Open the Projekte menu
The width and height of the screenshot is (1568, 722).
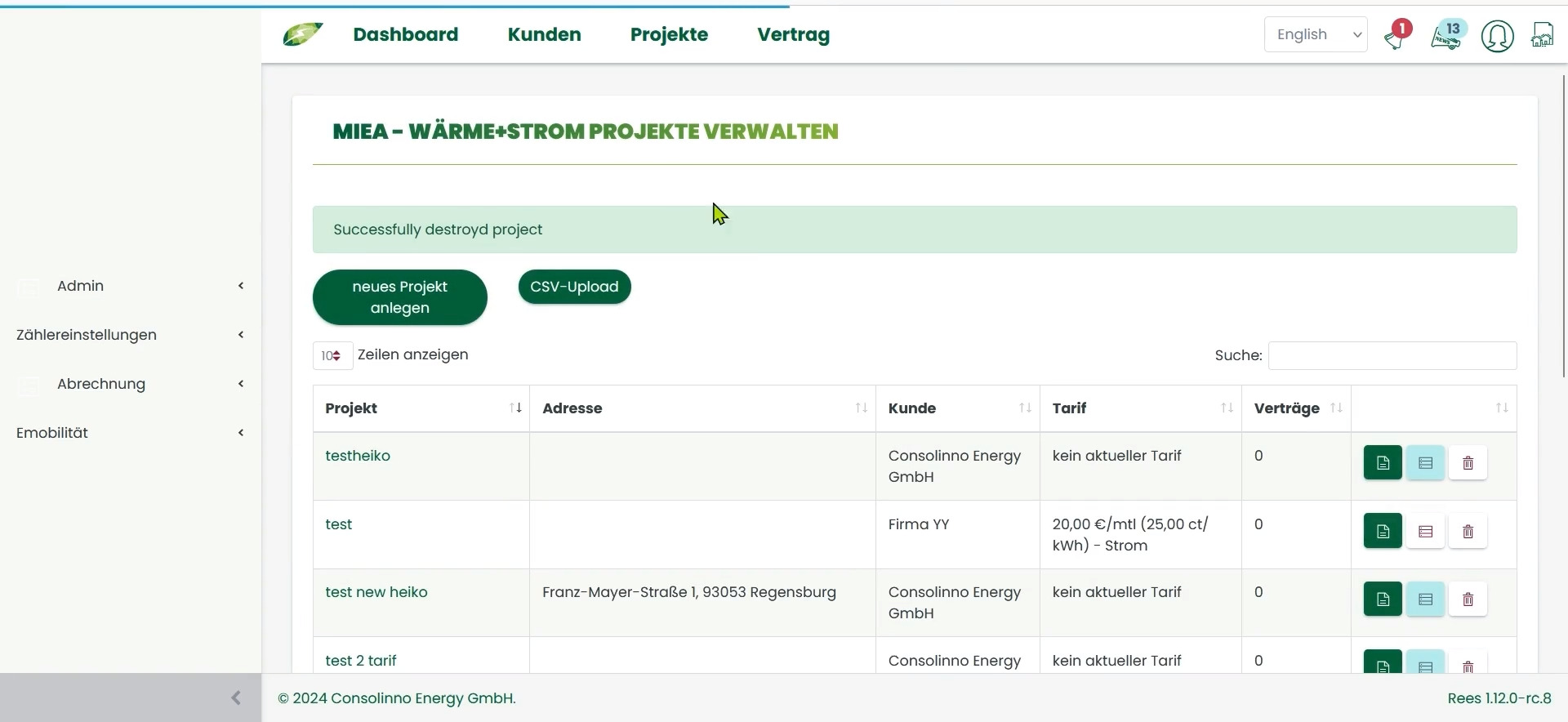click(669, 35)
